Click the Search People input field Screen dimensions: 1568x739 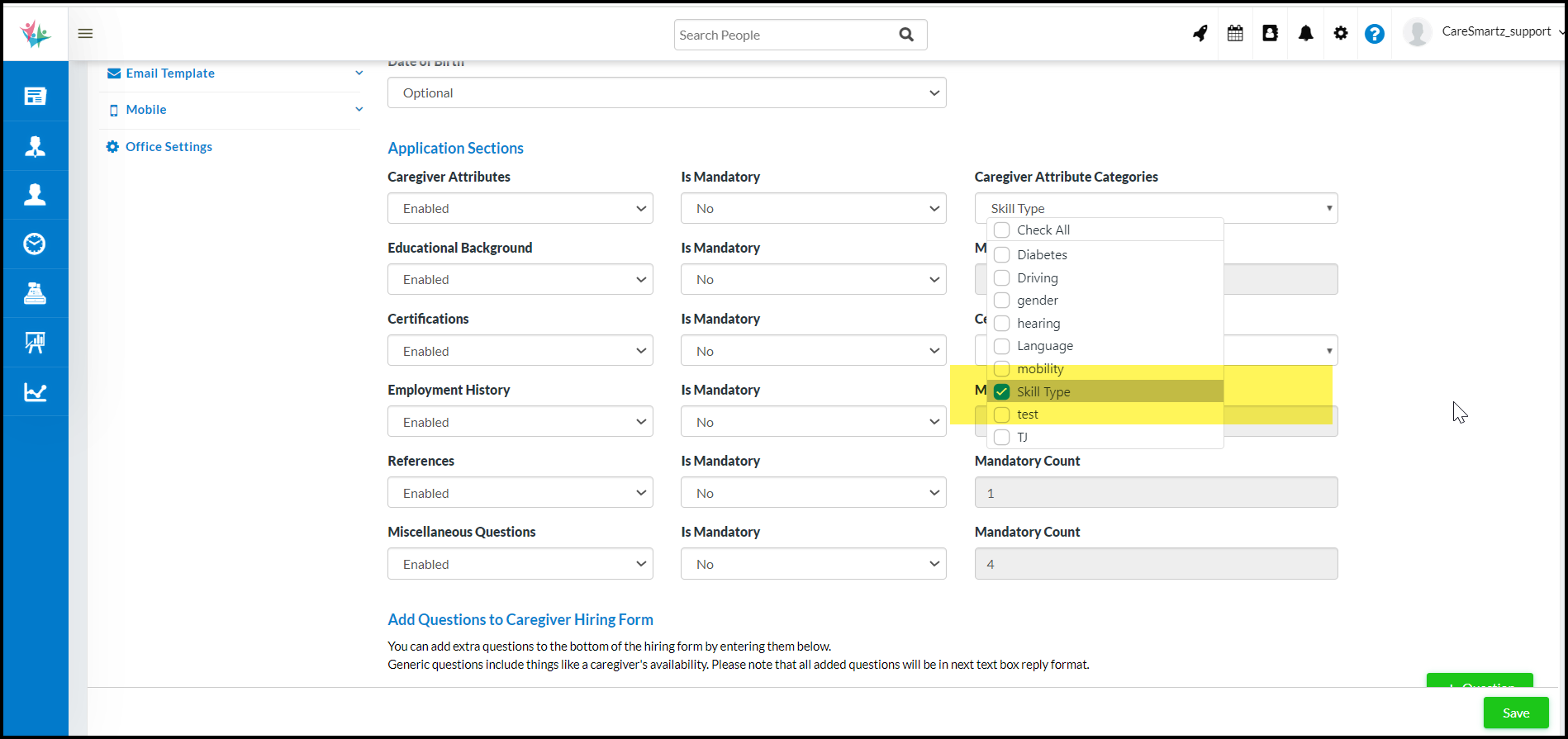tap(783, 35)
